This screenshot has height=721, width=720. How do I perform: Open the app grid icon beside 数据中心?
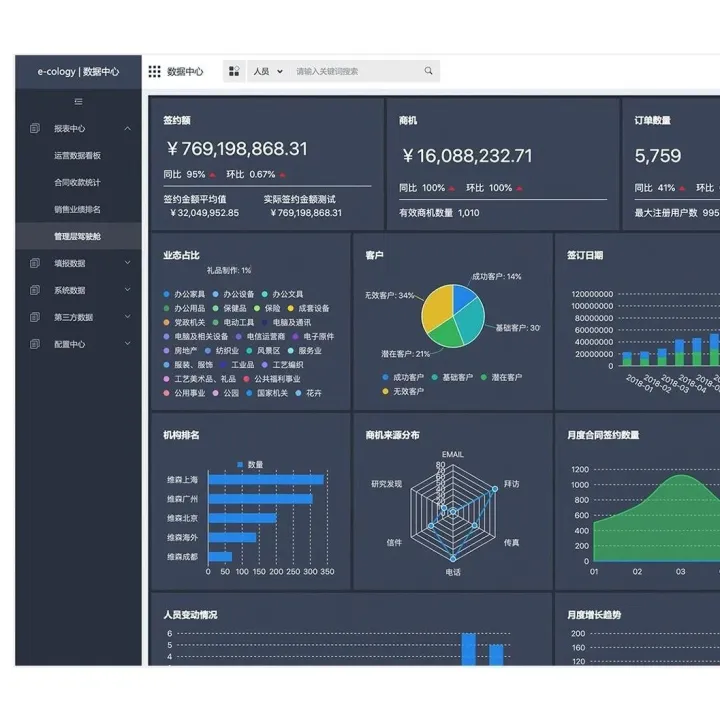154,71
